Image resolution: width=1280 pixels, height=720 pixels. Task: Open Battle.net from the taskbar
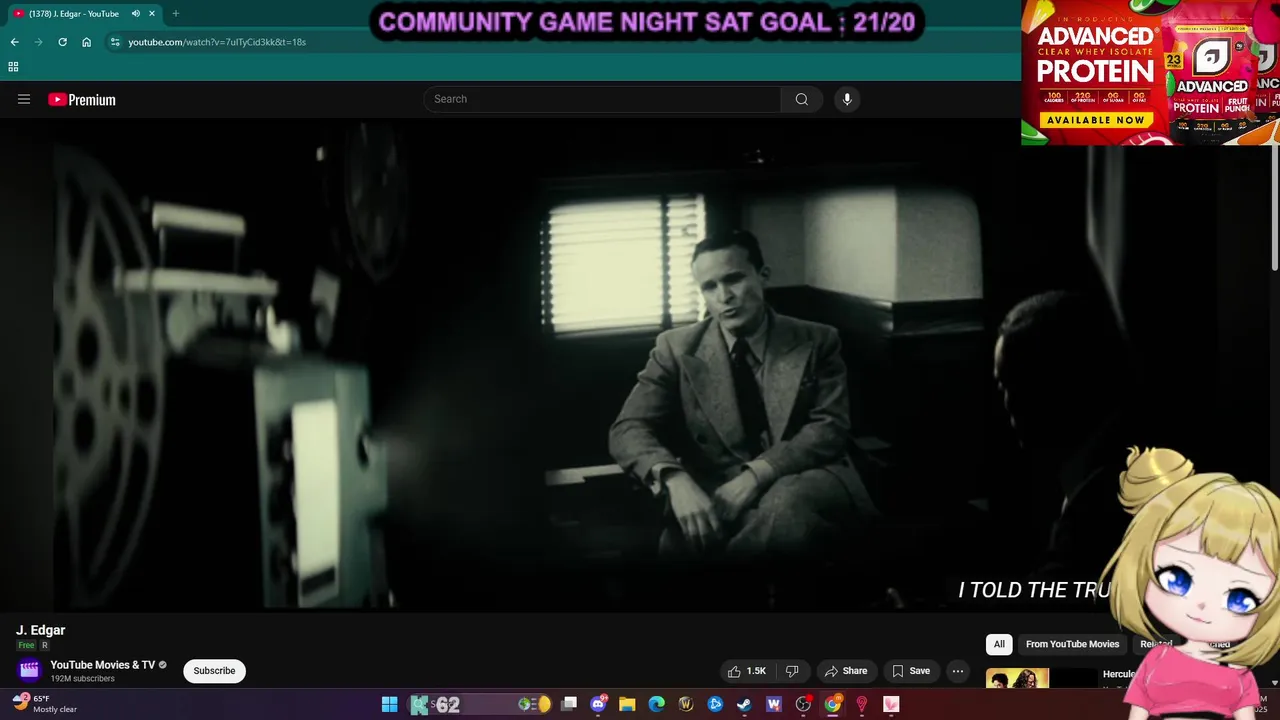(x=715, y=705)
